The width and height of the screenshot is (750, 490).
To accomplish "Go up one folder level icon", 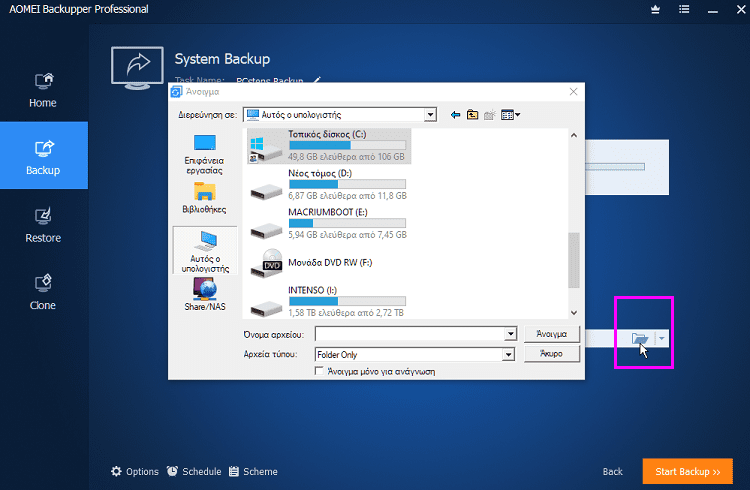I will click(473, 115).
